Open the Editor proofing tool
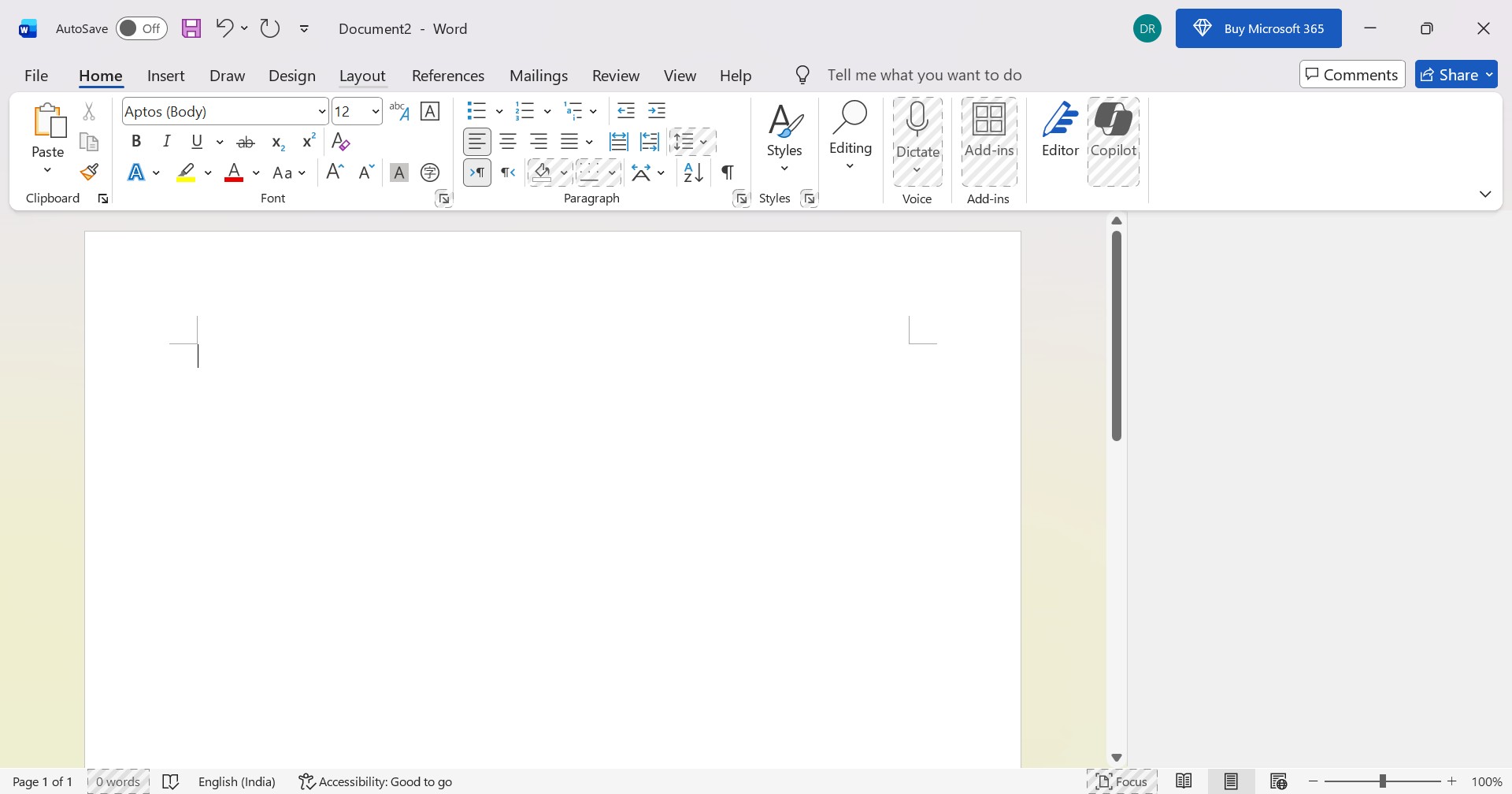The height and width of the screenshot is (794, 1512). [1060, 131]
